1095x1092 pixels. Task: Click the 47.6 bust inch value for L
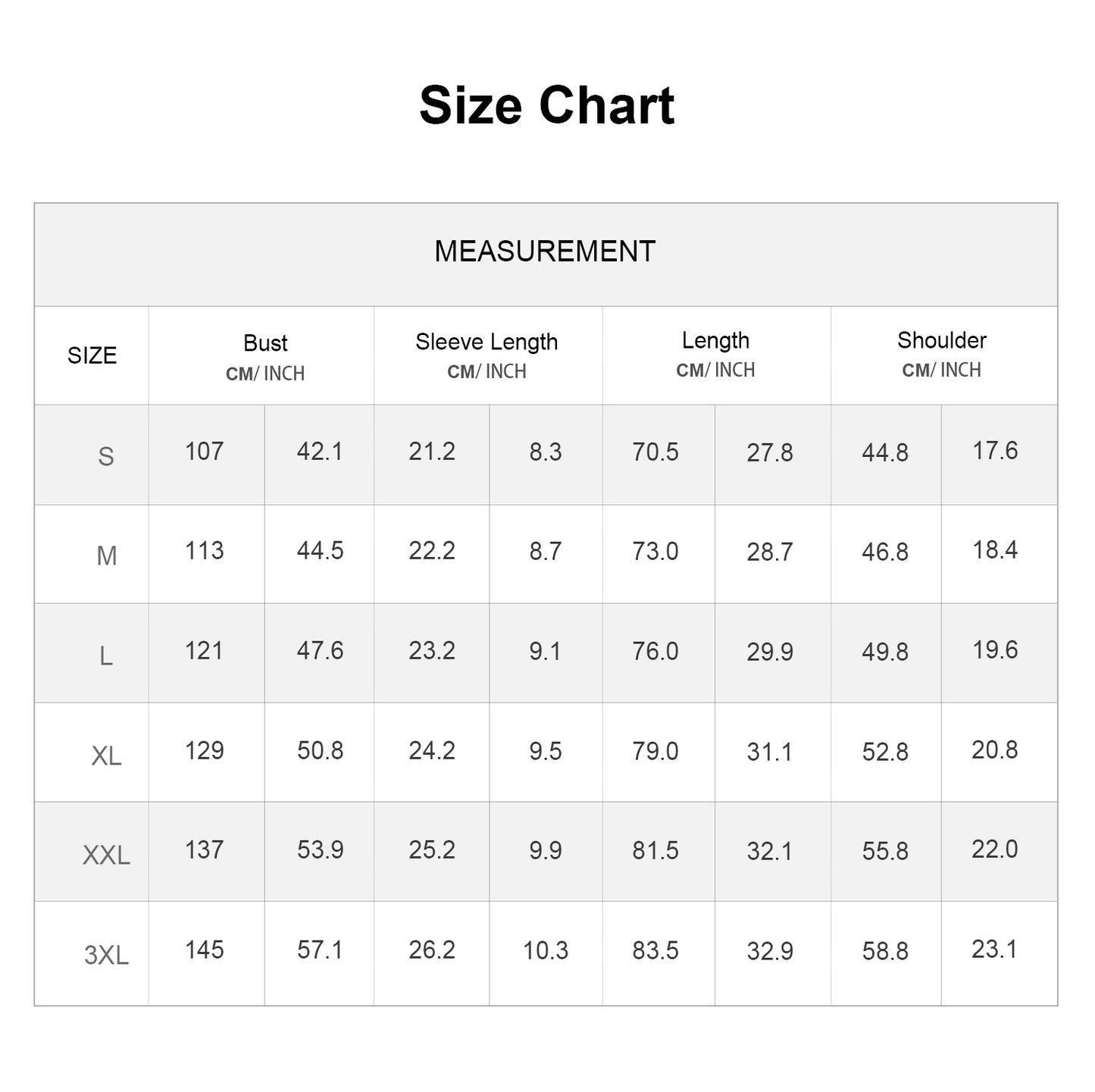[x=320, y=651]
